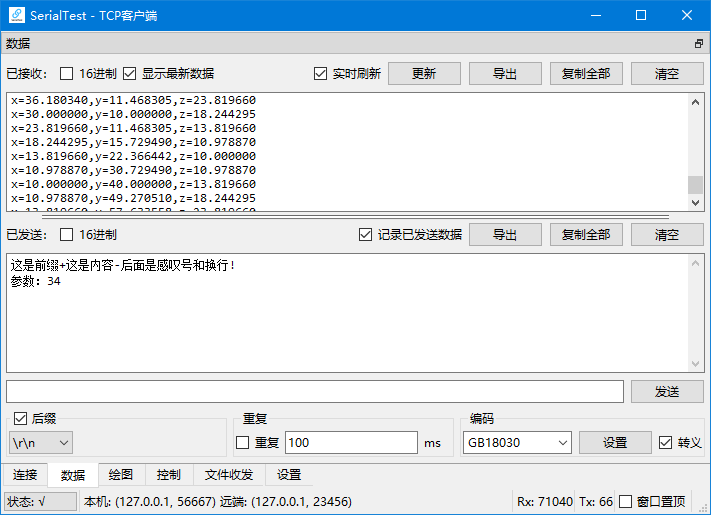This screenshot has height=515, width=711.
Task: Click the 本机 address status text
Action: (x=150, y=501)
